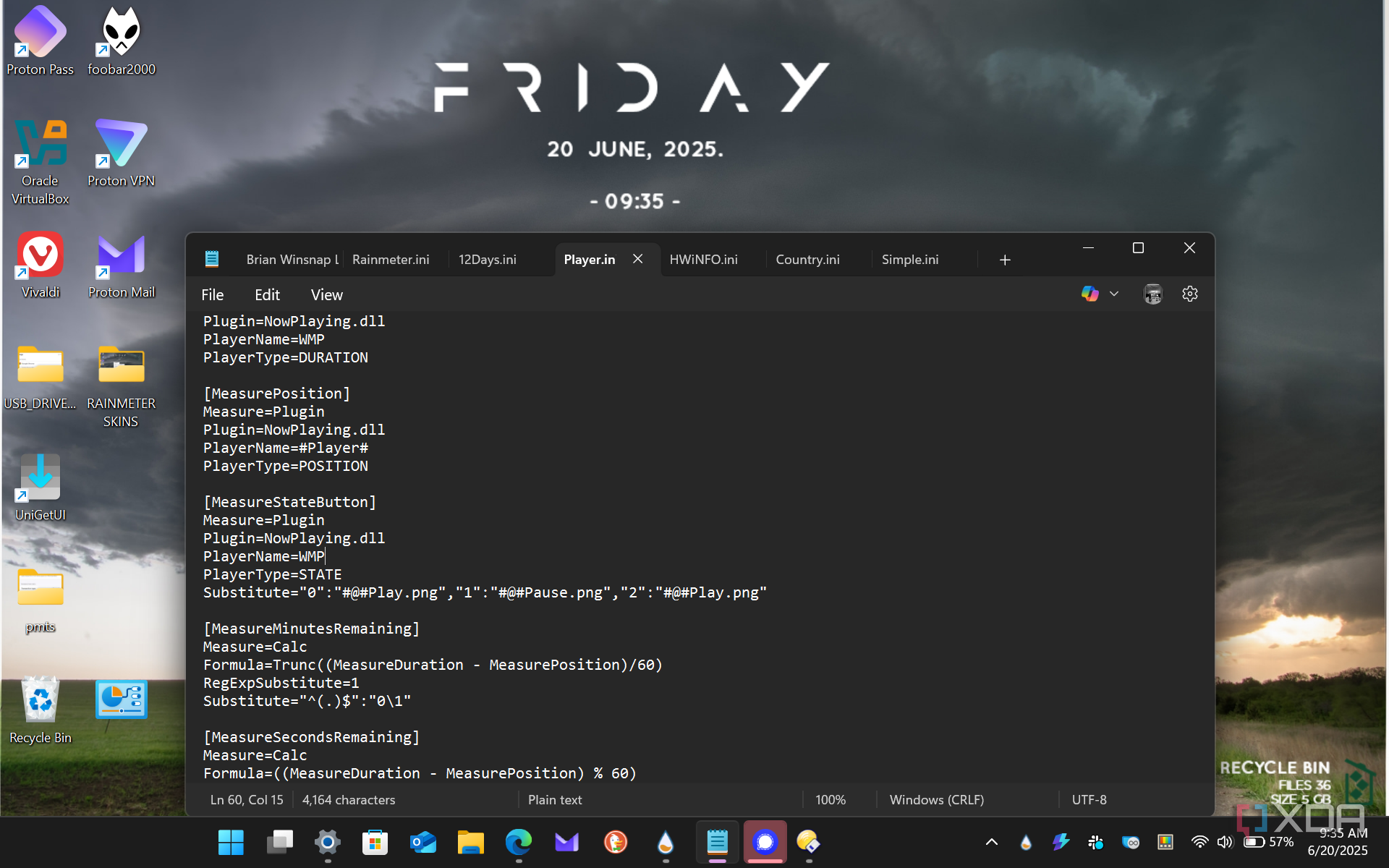Open the Copilot icon in Notepad
The image size is (1389, 868).
(1089, 294)
